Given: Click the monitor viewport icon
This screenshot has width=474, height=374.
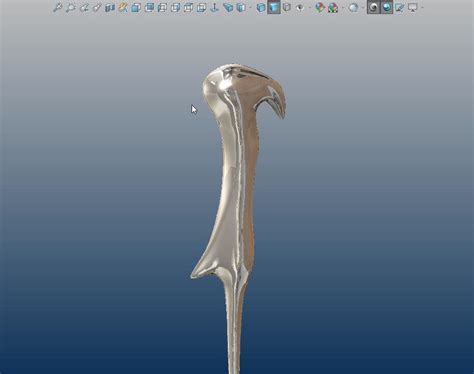Looking at the screenshot, I should click(413, 8).
